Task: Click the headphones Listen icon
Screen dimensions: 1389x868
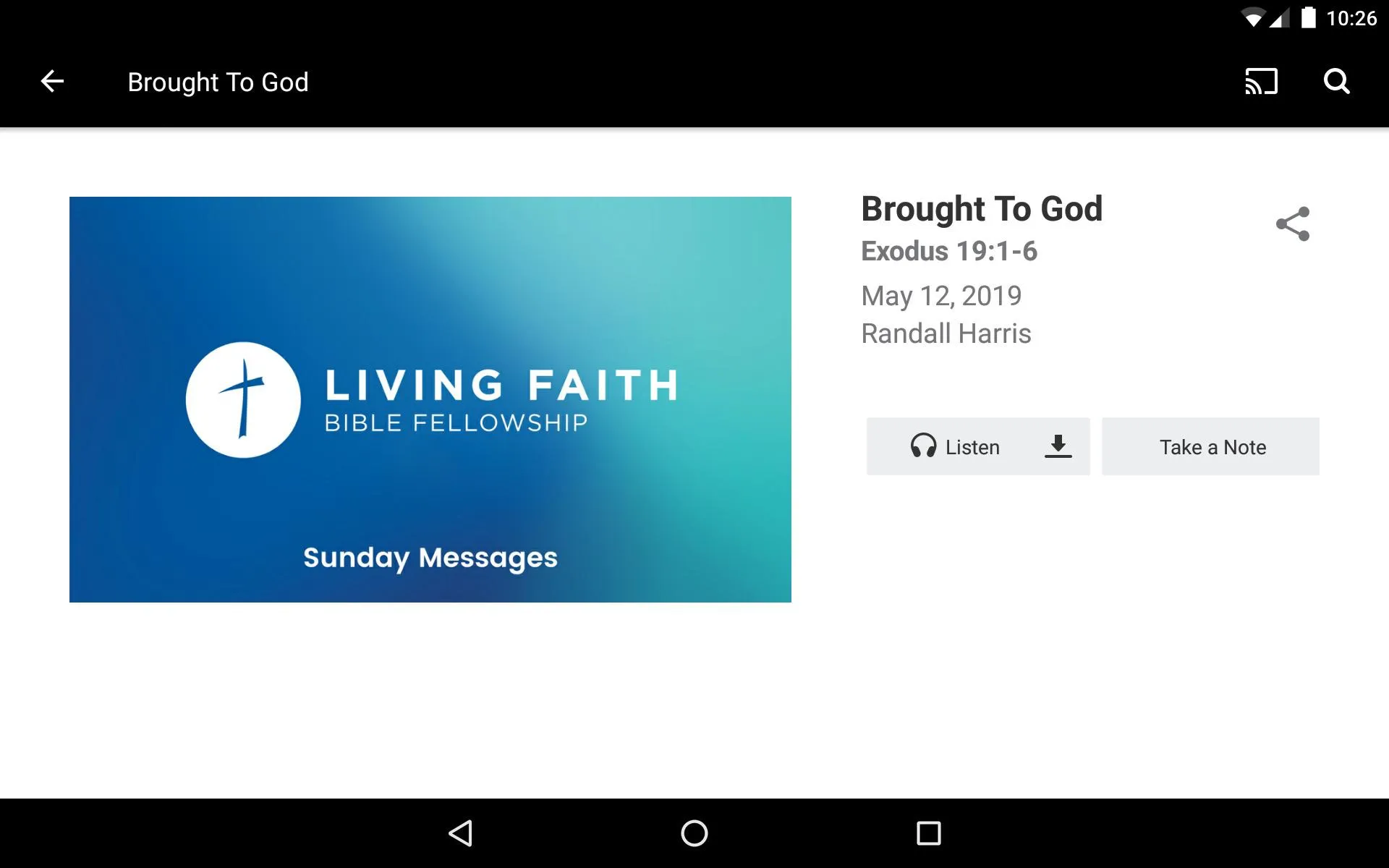Action: [920, 447]
